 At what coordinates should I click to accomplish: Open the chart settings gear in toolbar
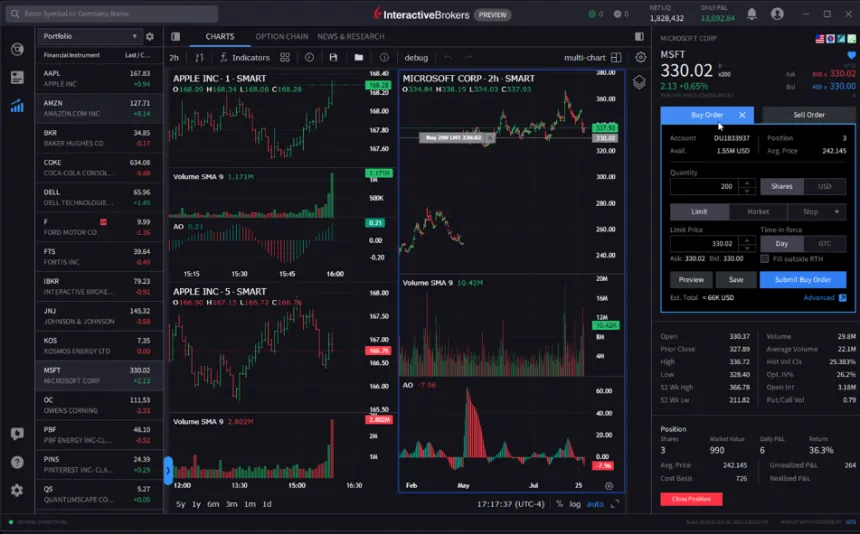click(640, 58)
